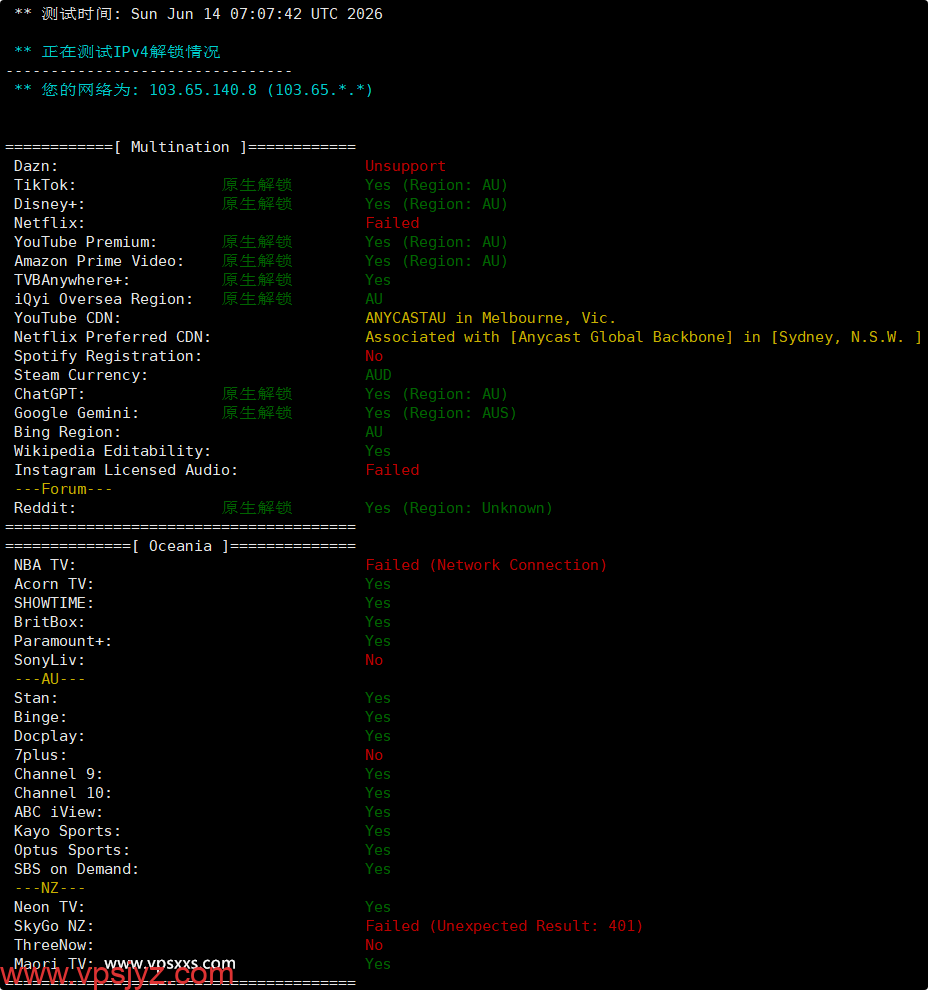928x990 pixels.
Task: Click the test time line 'Sun Jun 14 07:07:42 UTC 2026'
Action: pos(256,14)
